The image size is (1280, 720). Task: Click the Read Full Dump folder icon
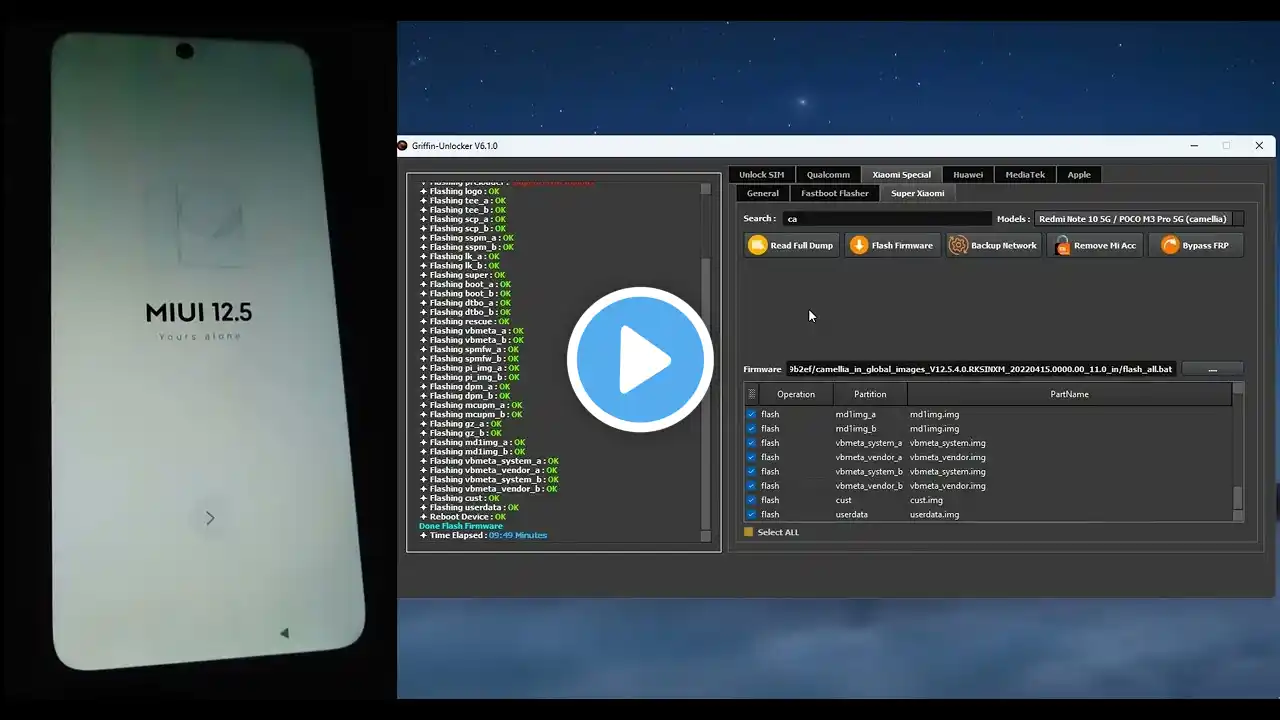pyautogui.click(x=758, y=245)
